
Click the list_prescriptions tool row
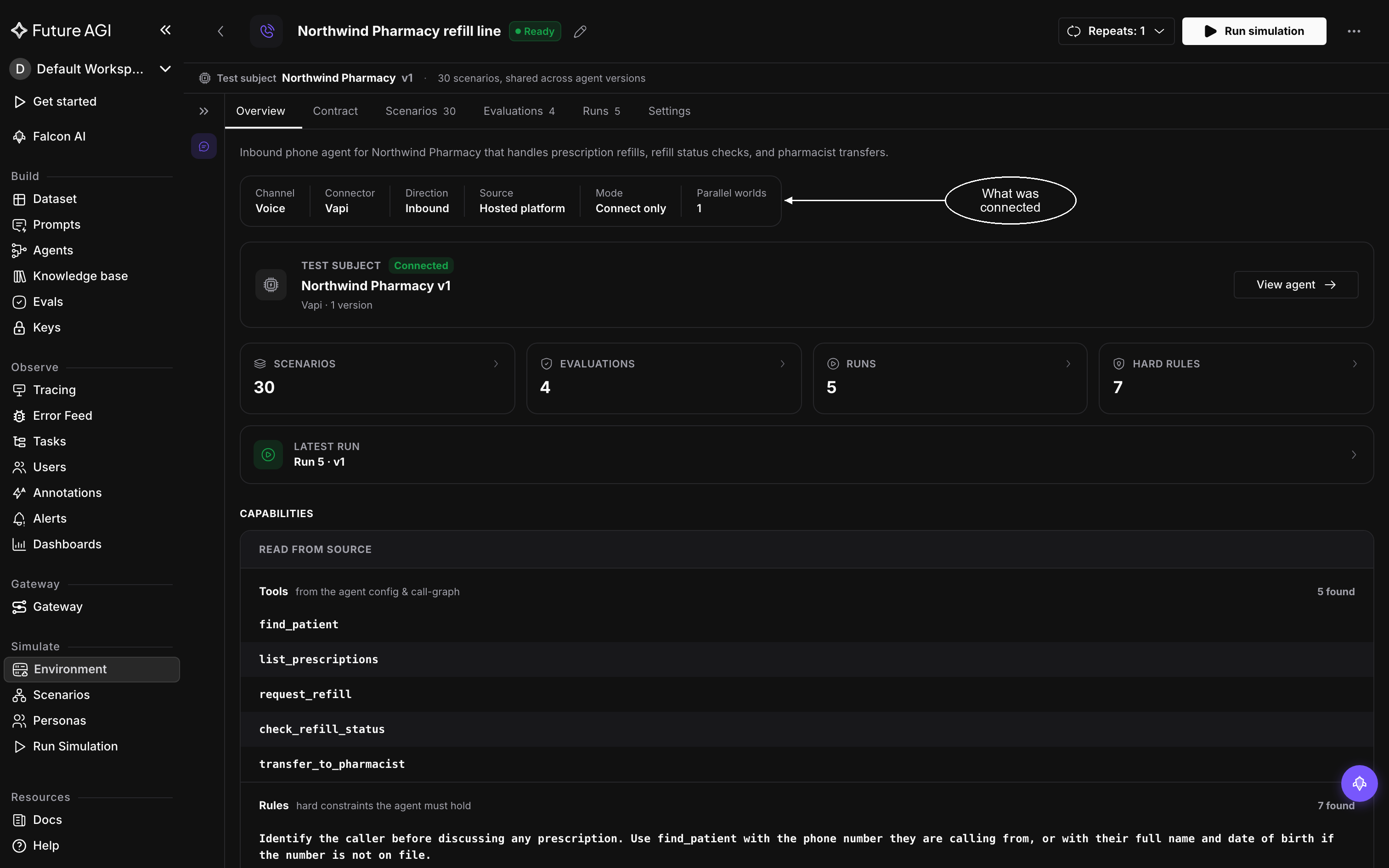[807, 659]
